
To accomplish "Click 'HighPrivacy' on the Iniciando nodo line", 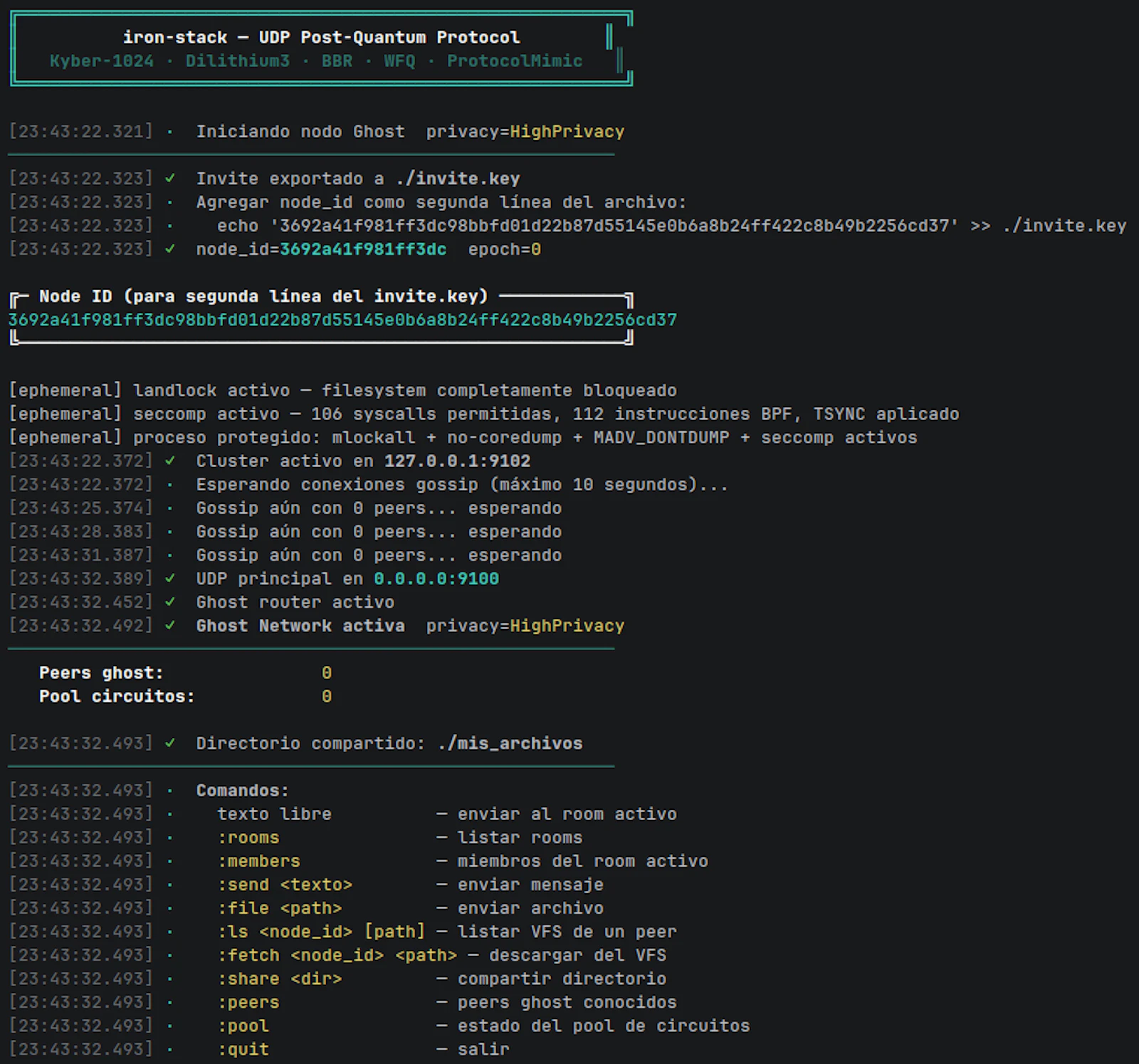I will 567,132.
